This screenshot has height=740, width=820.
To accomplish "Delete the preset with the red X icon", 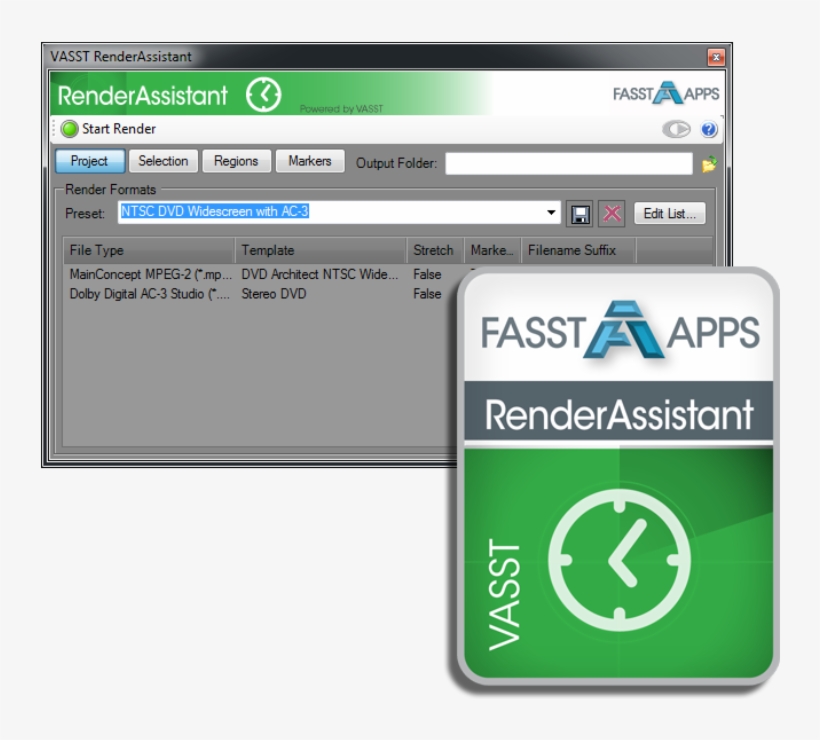I will (x=611, y=212).
